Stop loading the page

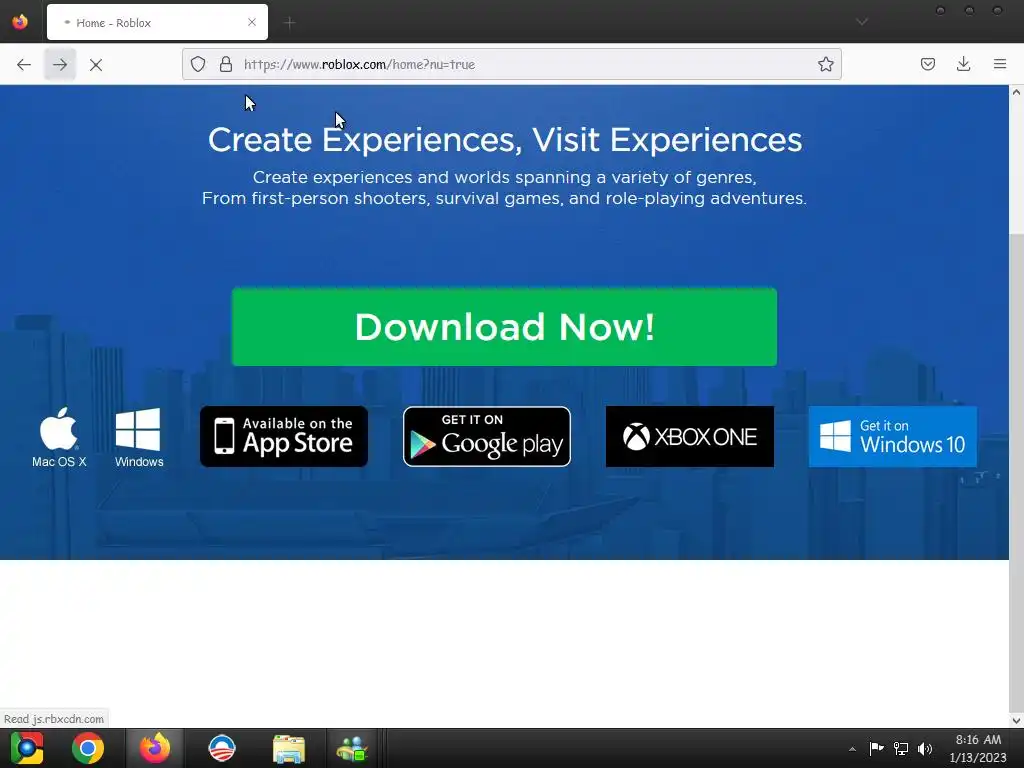coord(96,65)
